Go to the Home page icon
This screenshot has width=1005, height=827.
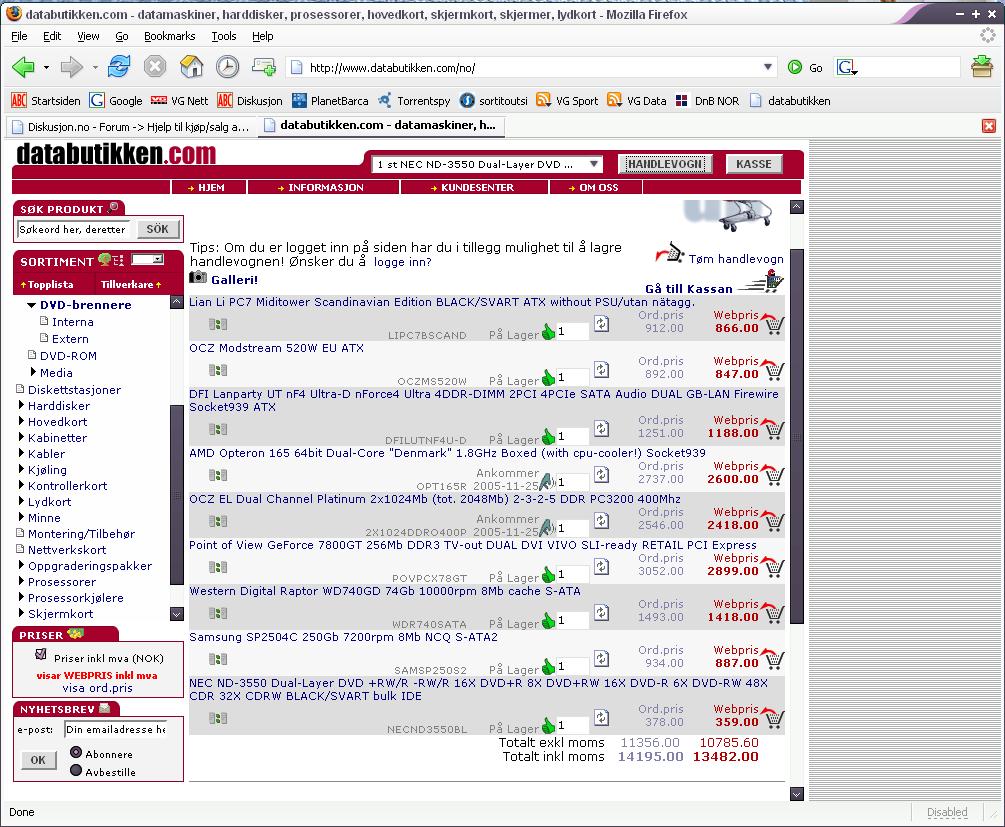191,66
